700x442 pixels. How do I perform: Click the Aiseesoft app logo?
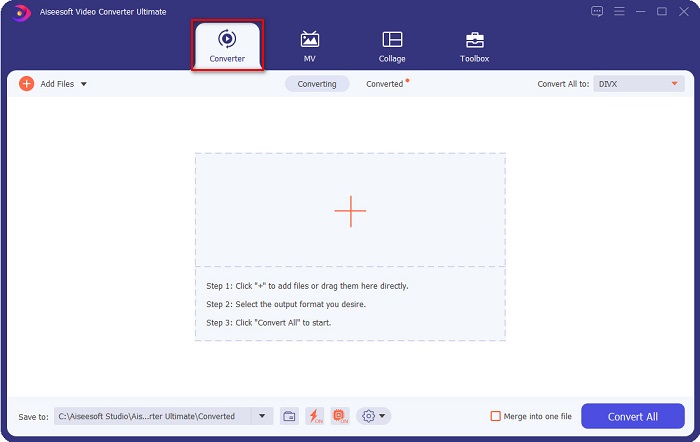click(x=21, y=13)
